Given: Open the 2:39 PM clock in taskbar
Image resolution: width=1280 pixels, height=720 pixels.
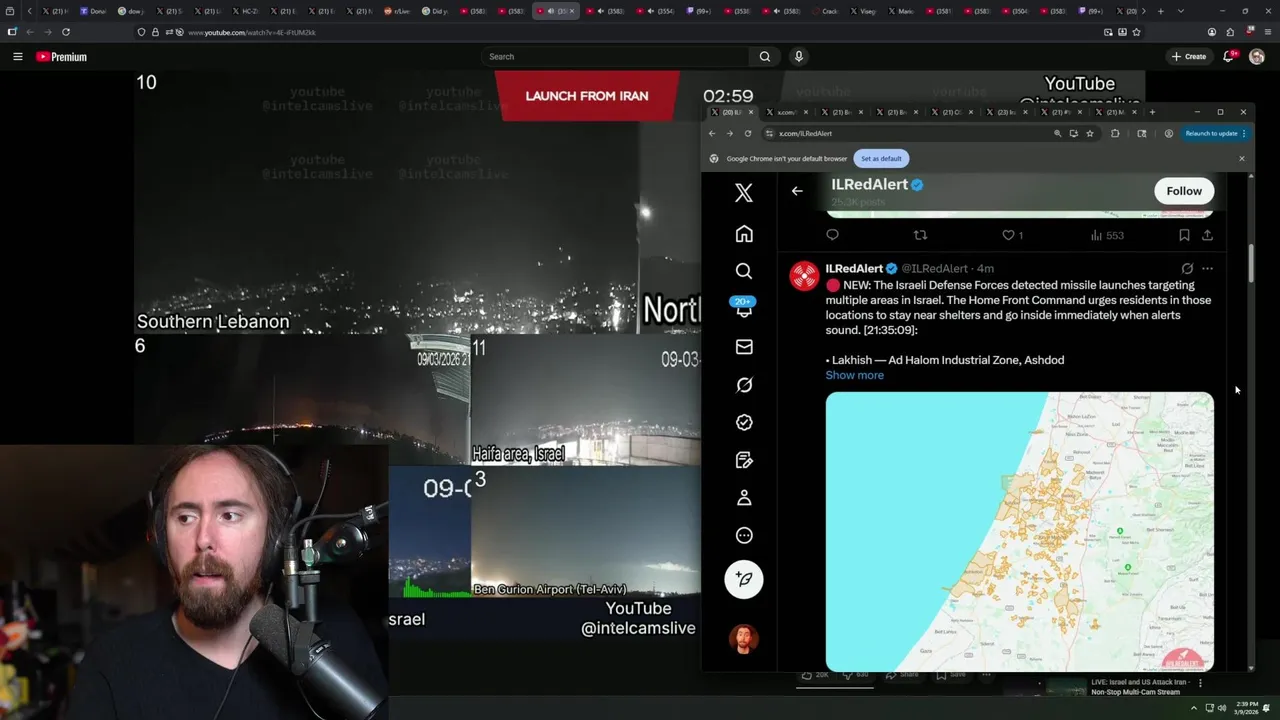Looking at the screenshot, I should (1246, 708).
